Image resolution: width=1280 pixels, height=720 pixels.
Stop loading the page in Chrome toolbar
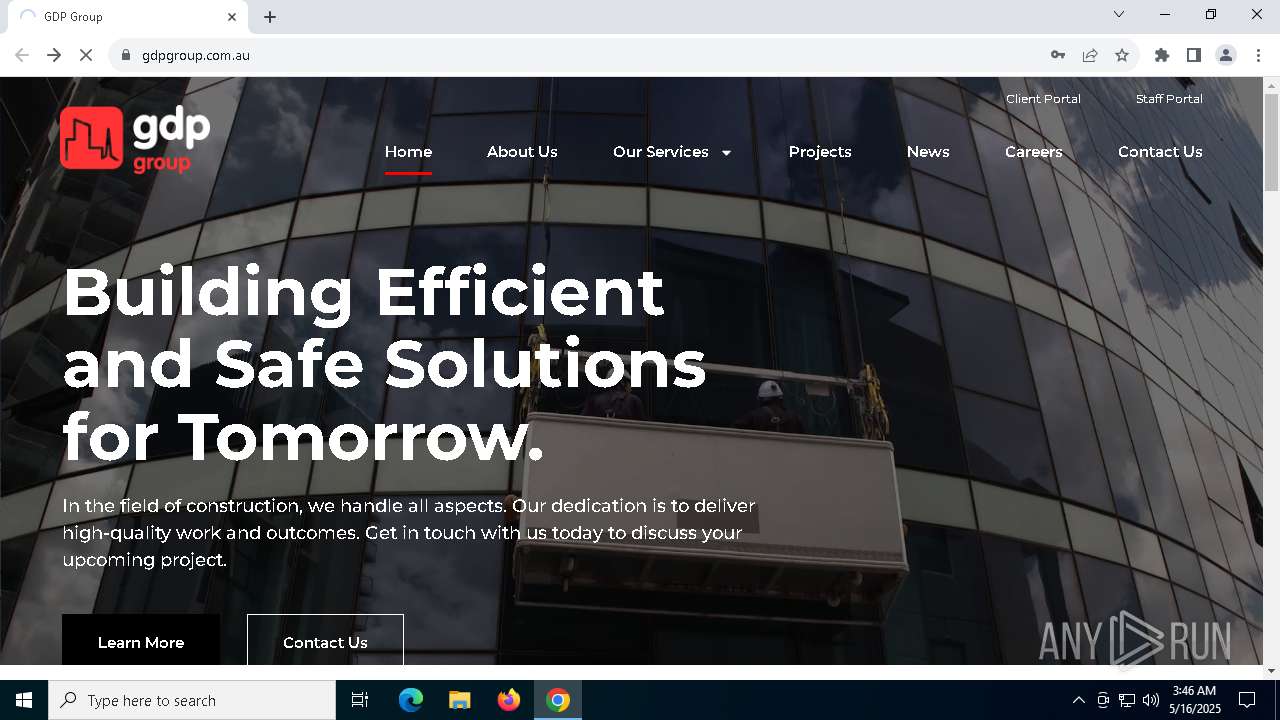tap(86, 55)
